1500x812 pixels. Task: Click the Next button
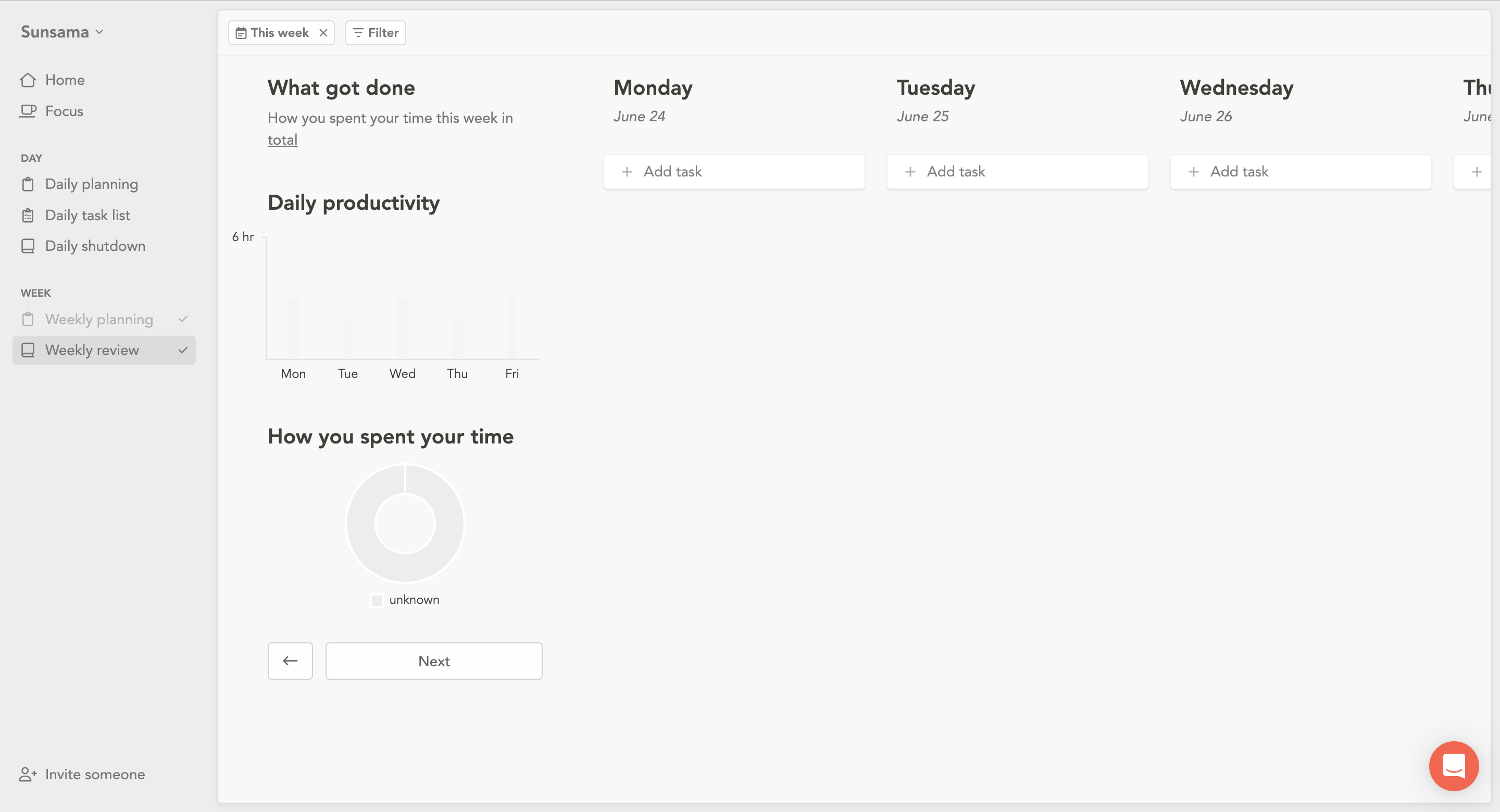coord(434,661)
